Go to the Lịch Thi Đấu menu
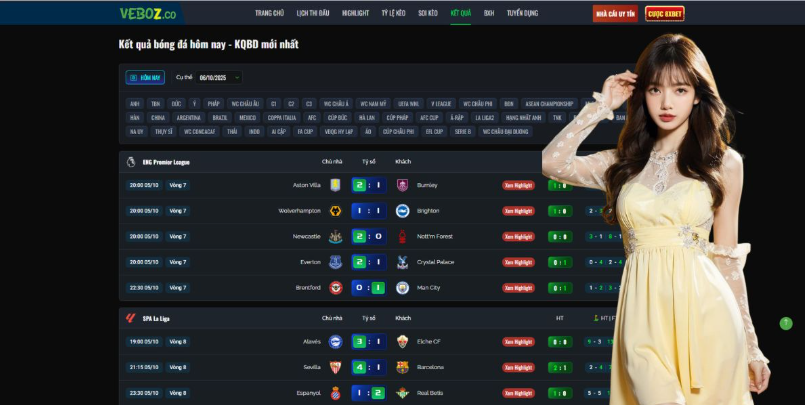 click(313, 13)
